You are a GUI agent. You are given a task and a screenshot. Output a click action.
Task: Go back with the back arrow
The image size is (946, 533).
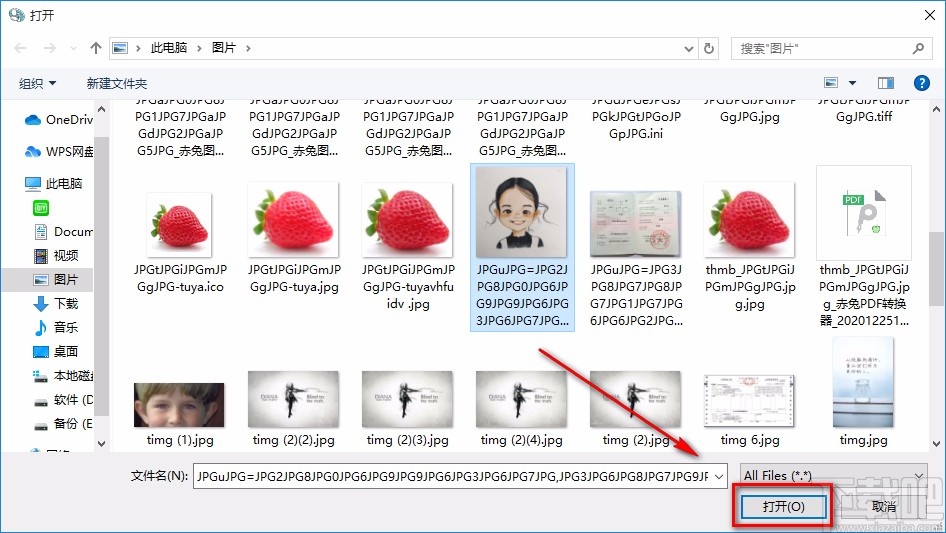[20, 48]
